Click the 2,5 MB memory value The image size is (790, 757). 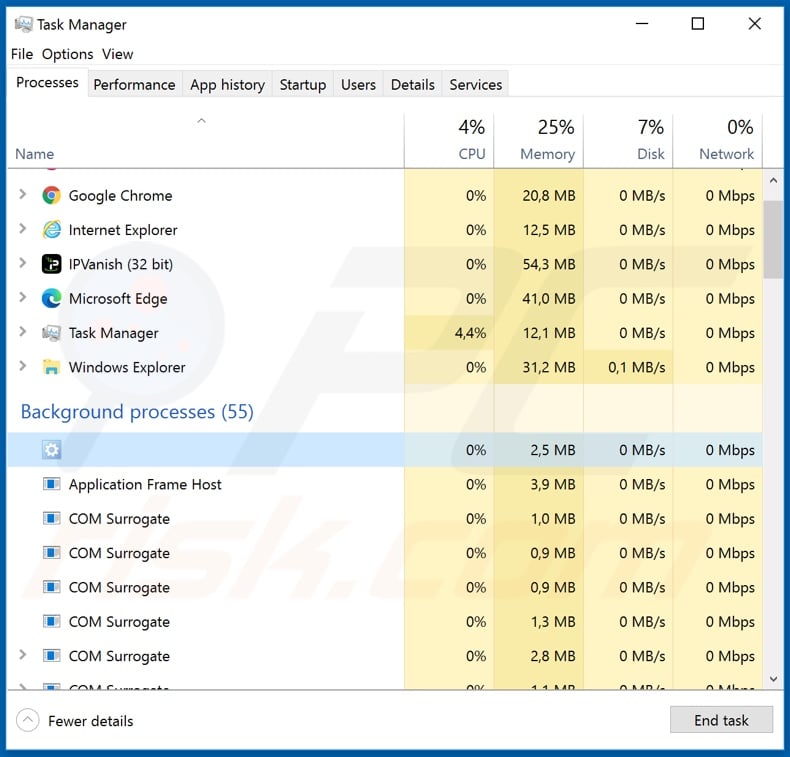pos(553,450)
